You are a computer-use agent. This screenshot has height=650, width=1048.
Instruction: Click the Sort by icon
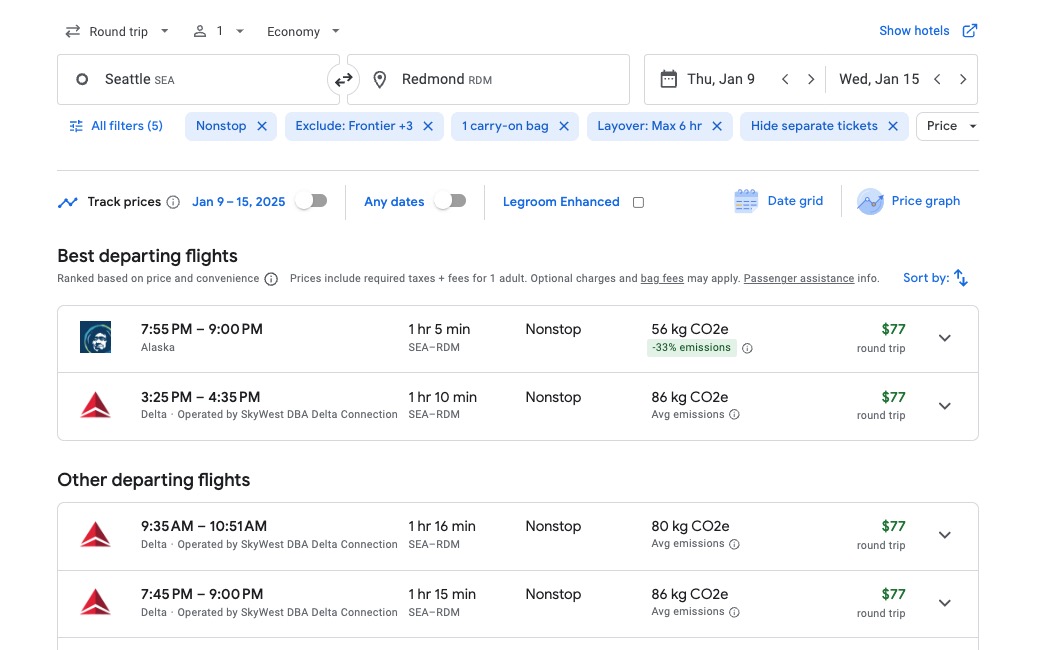point(960,277)
